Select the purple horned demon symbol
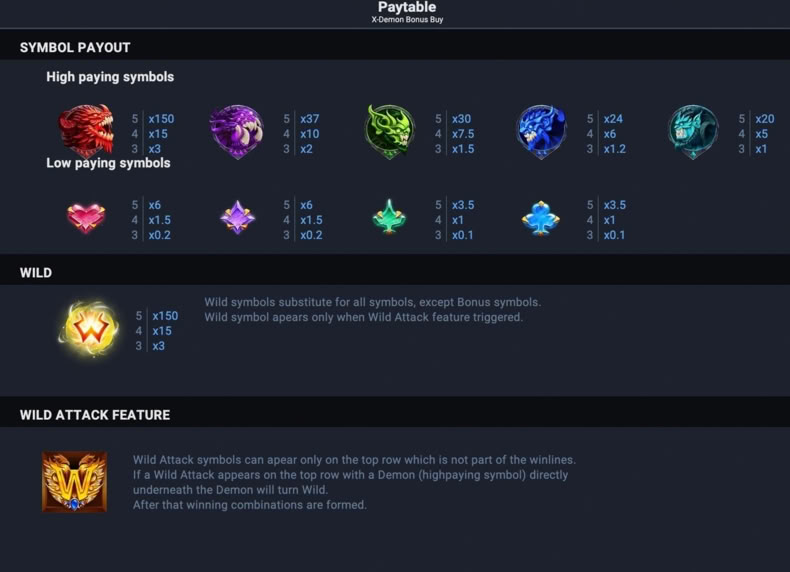Viewport: 790px width, 572px height. (237, 132)
